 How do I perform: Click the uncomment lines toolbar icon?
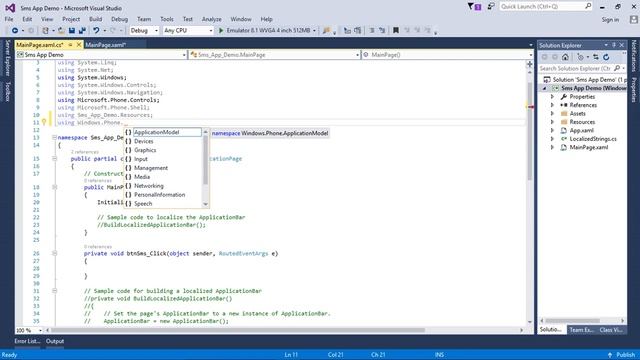(382, 31)
